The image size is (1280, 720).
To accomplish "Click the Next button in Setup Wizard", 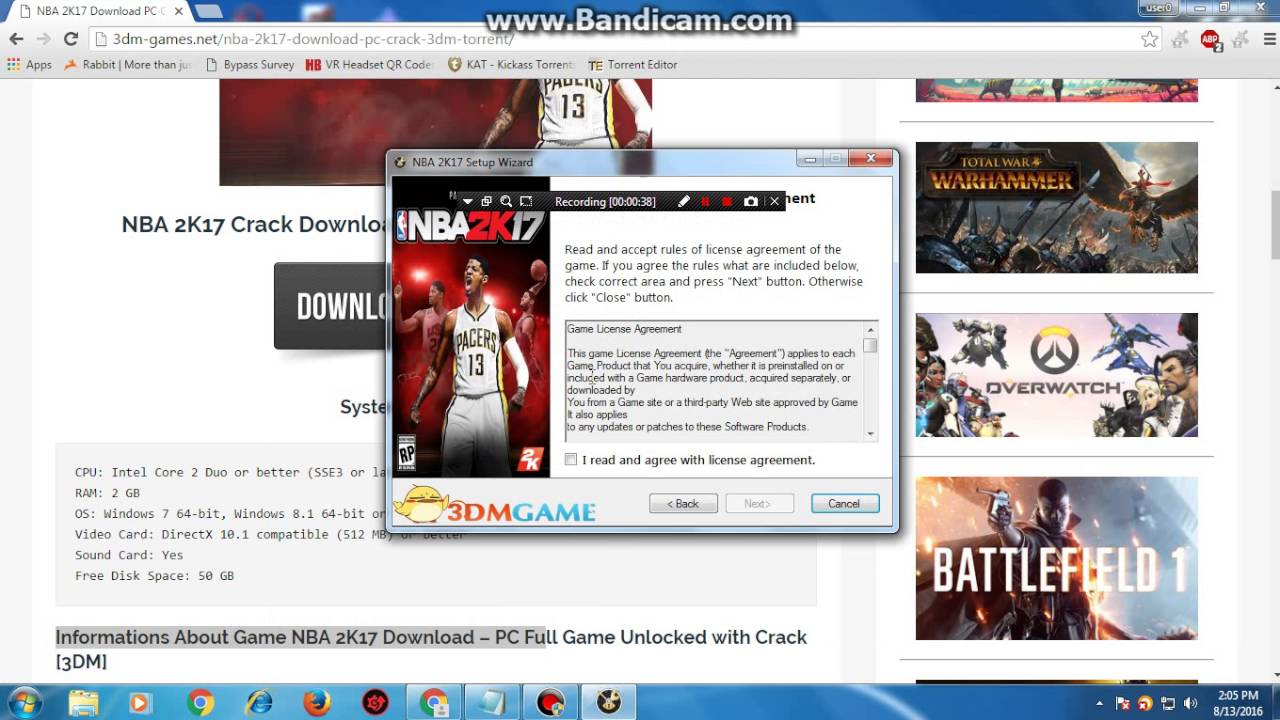I will coord(759,504).
